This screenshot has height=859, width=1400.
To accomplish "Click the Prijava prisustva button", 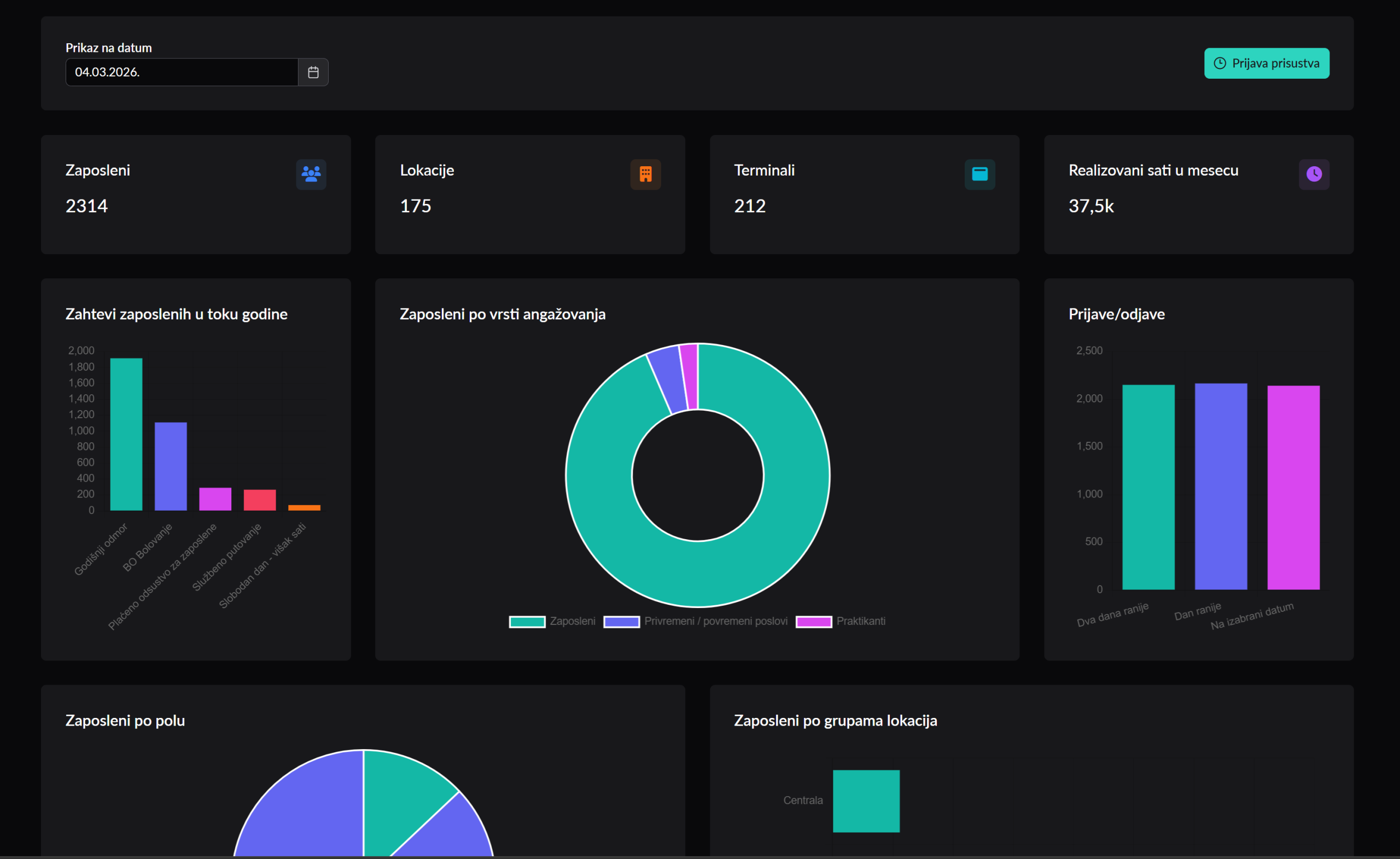I will [1267, 63].
